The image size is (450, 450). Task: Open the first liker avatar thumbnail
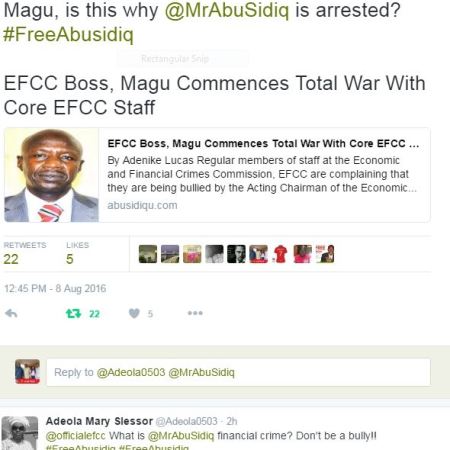148,254
